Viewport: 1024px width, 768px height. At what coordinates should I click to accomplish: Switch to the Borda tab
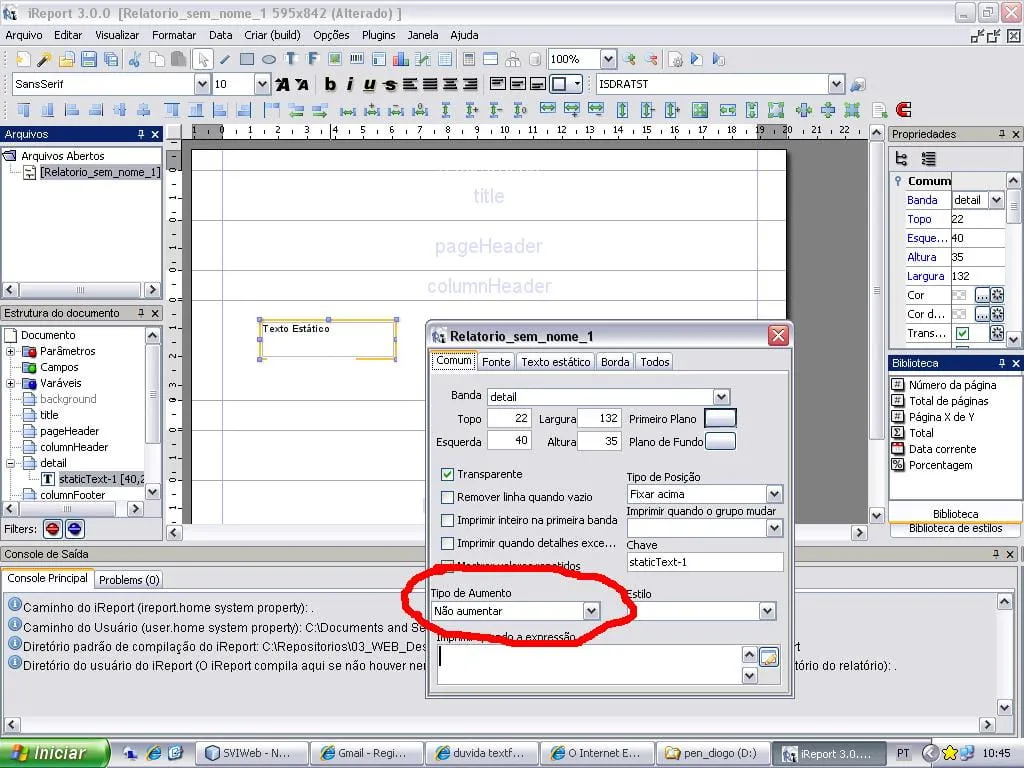(x=615, y=362)
